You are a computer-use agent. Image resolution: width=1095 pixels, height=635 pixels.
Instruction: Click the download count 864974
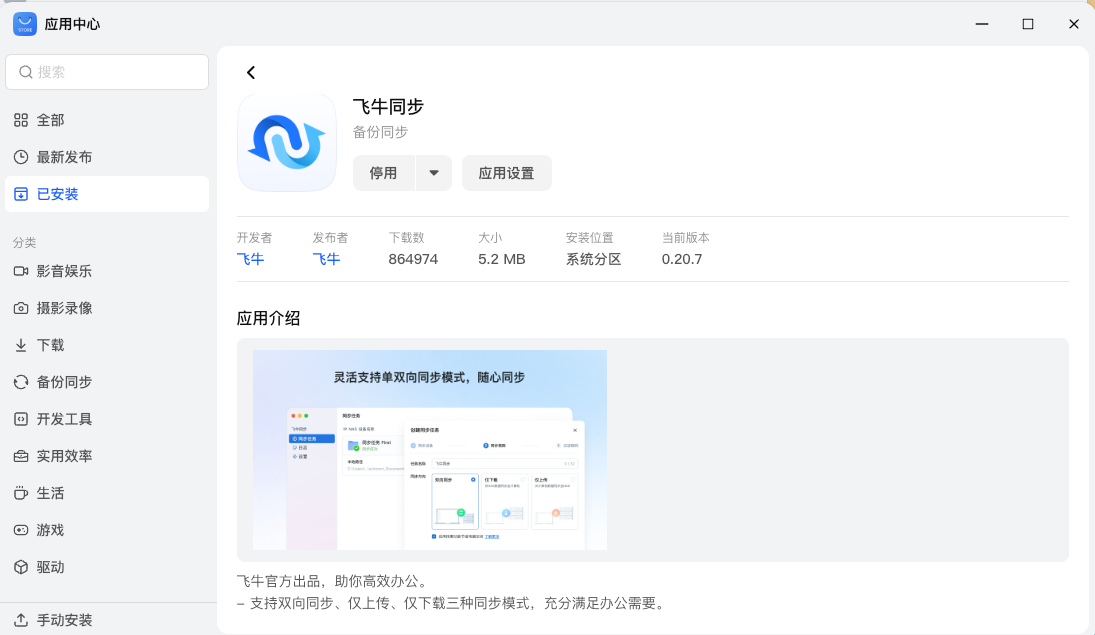pos(413,259)
